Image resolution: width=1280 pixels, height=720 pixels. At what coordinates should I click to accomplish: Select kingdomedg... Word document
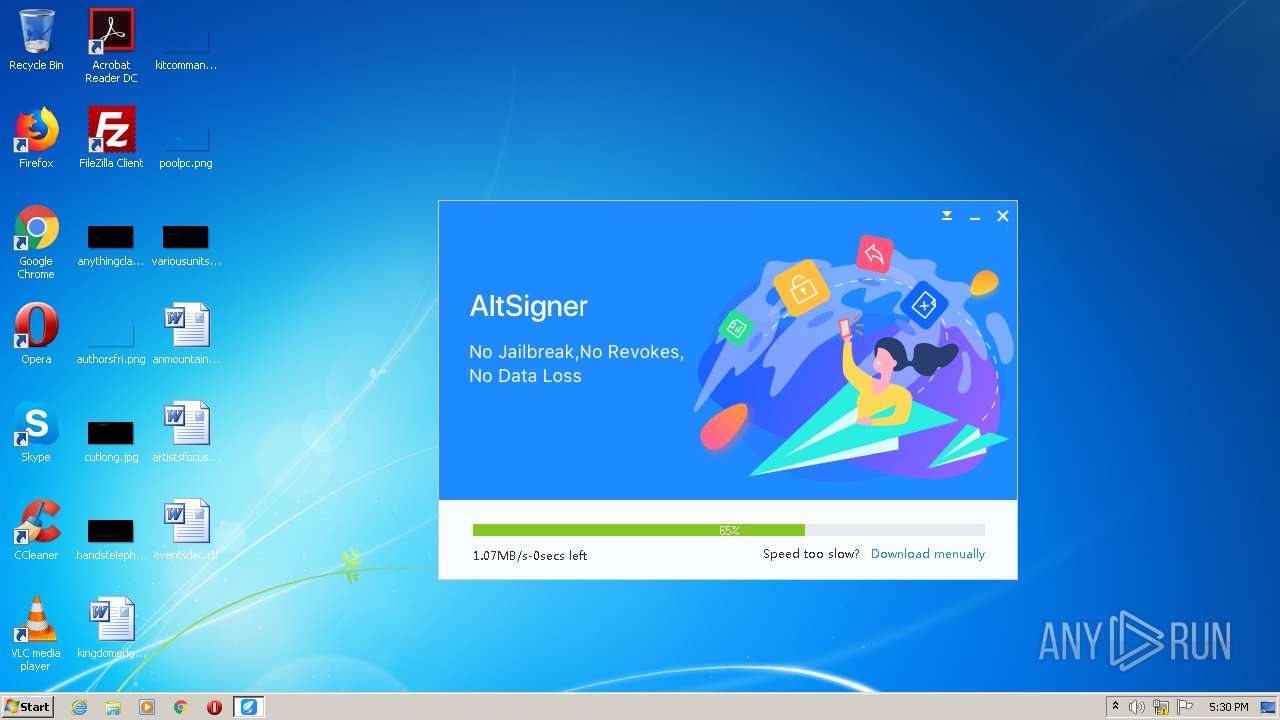point(111,628)
